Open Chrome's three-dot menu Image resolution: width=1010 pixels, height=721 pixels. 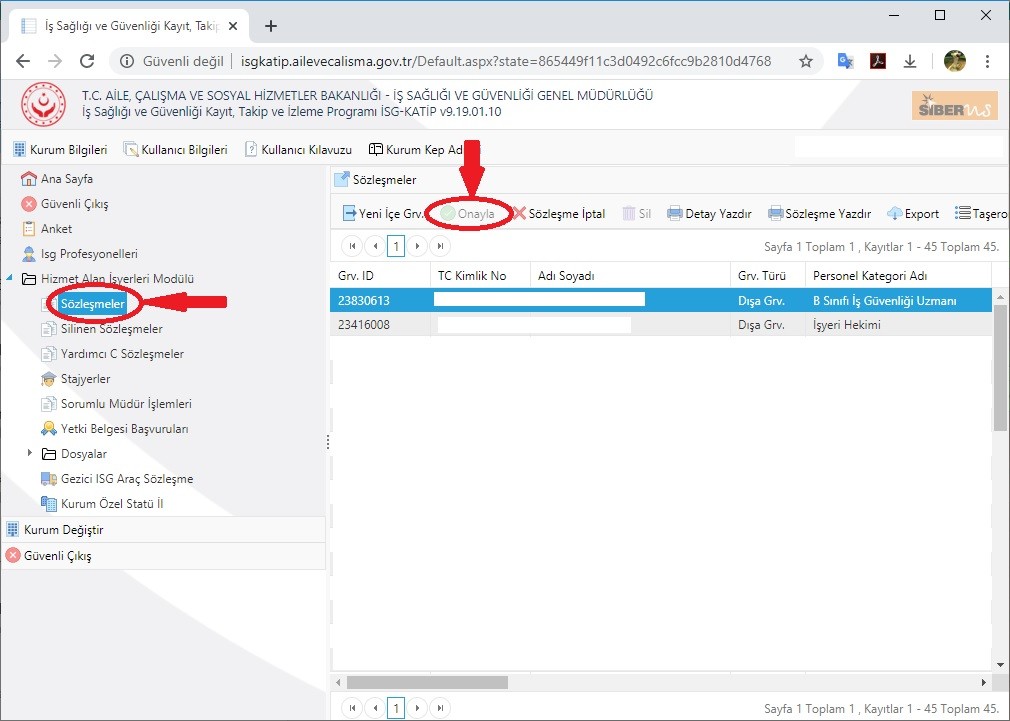pos(987,61)
